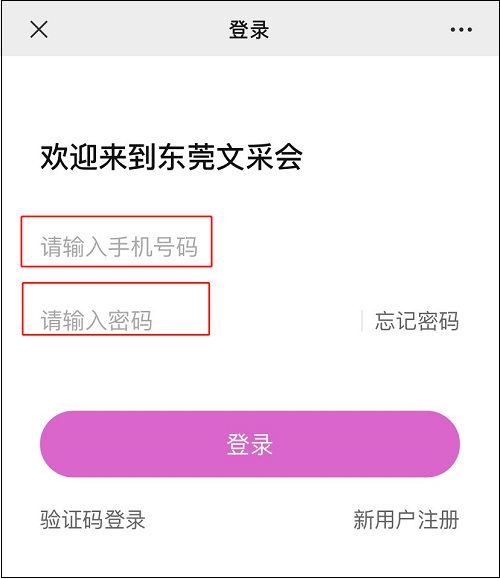The image size is (500, 579).
Task: Tap the purple 登录 login button
Action: (x=250, y=444)
